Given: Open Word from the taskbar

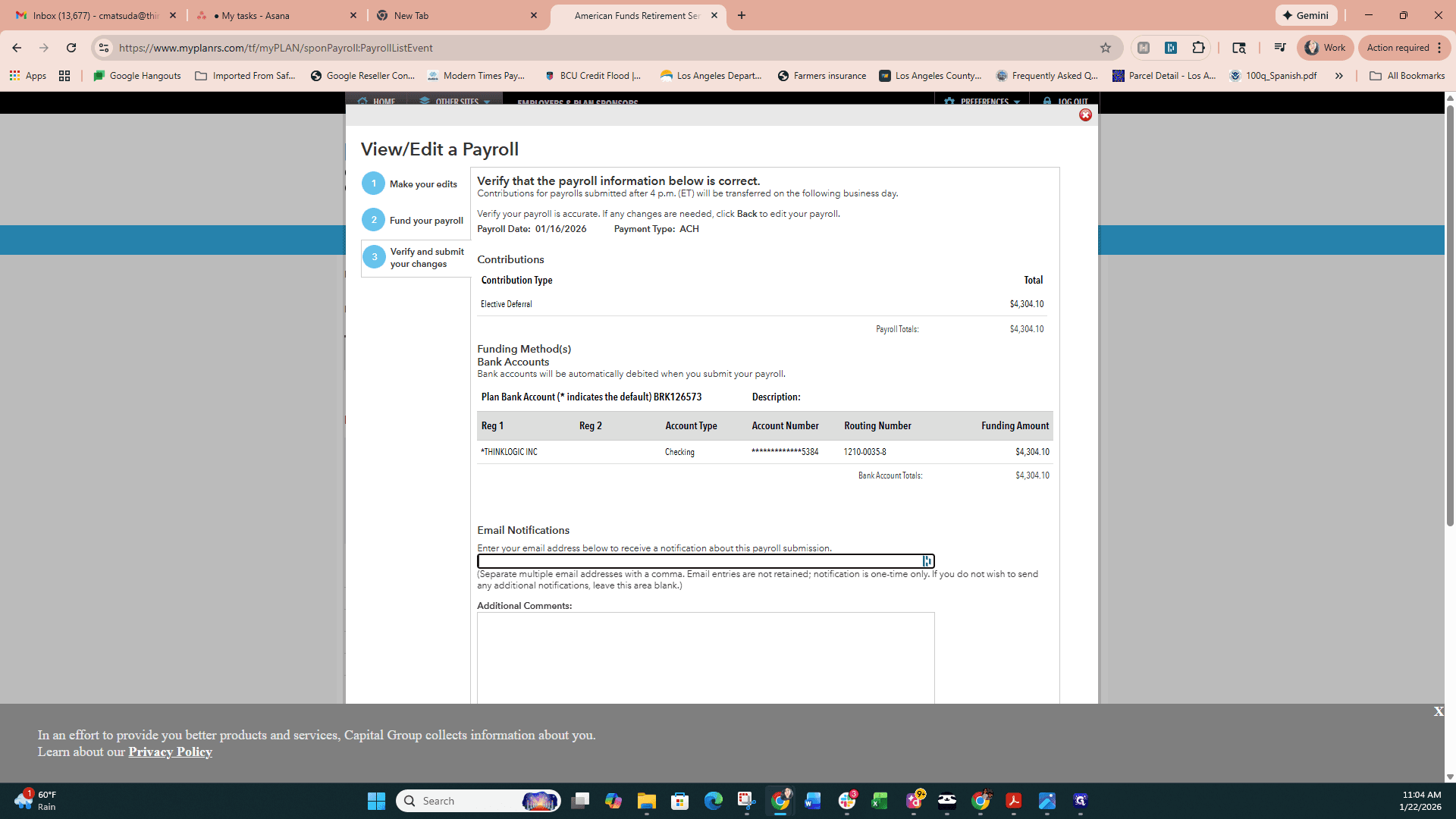Looking at the screenshot, I should [x=813, y=801].
